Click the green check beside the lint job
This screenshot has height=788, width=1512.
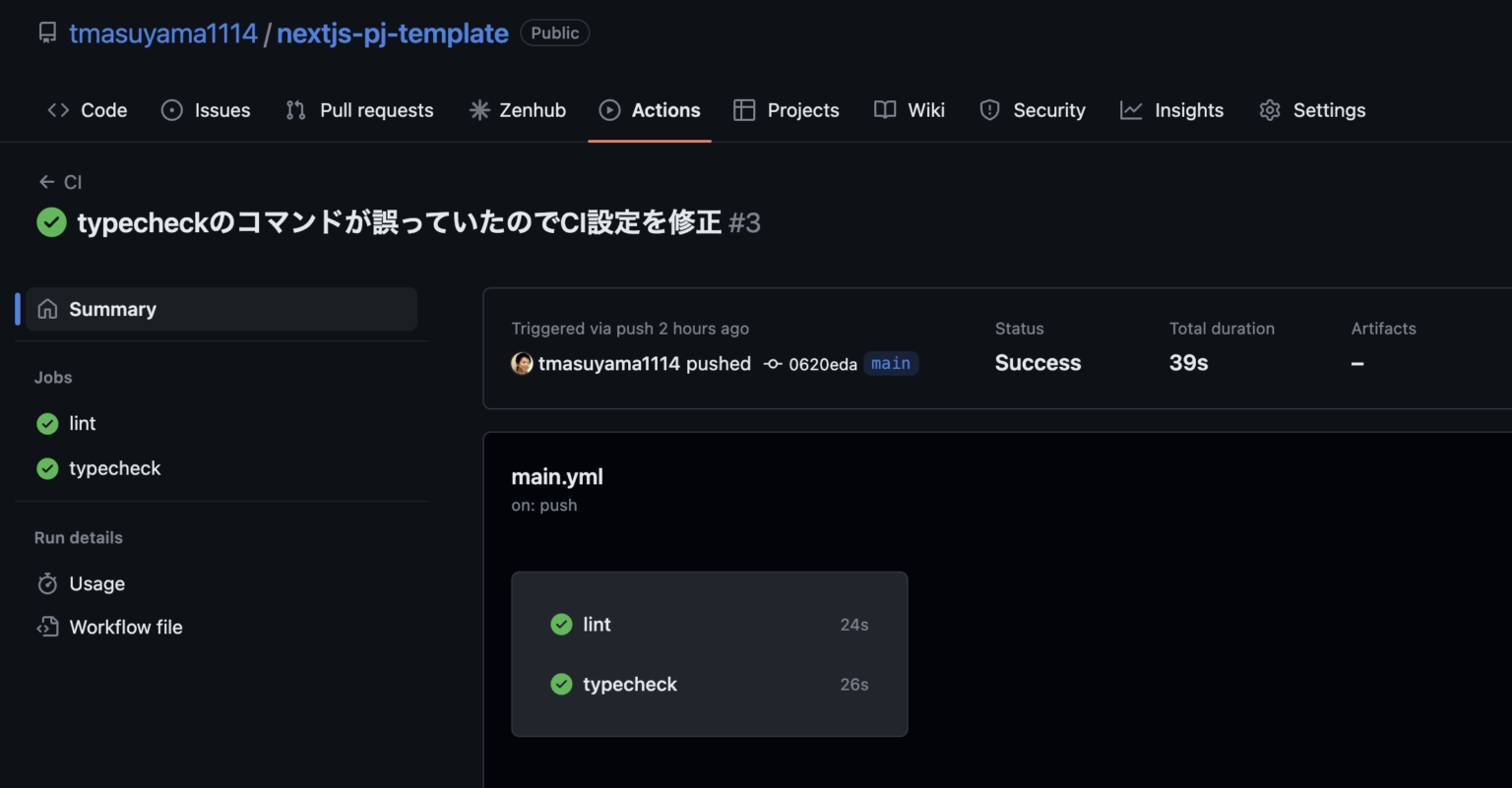[46, 423]
